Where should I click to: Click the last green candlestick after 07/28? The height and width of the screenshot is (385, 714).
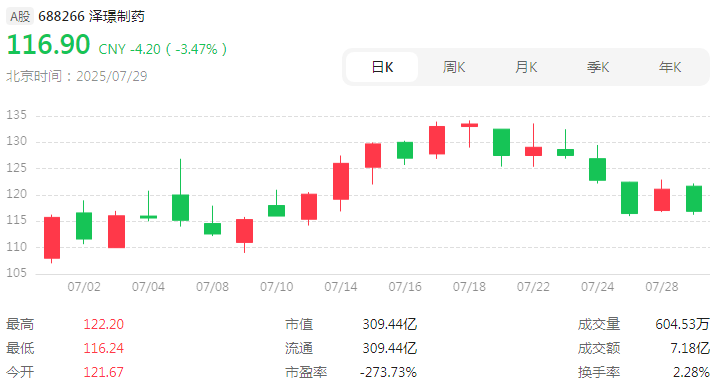pos(694,199)
